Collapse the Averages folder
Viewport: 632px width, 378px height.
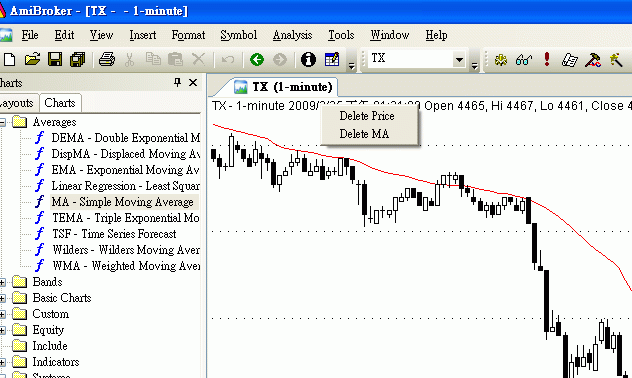2,122
